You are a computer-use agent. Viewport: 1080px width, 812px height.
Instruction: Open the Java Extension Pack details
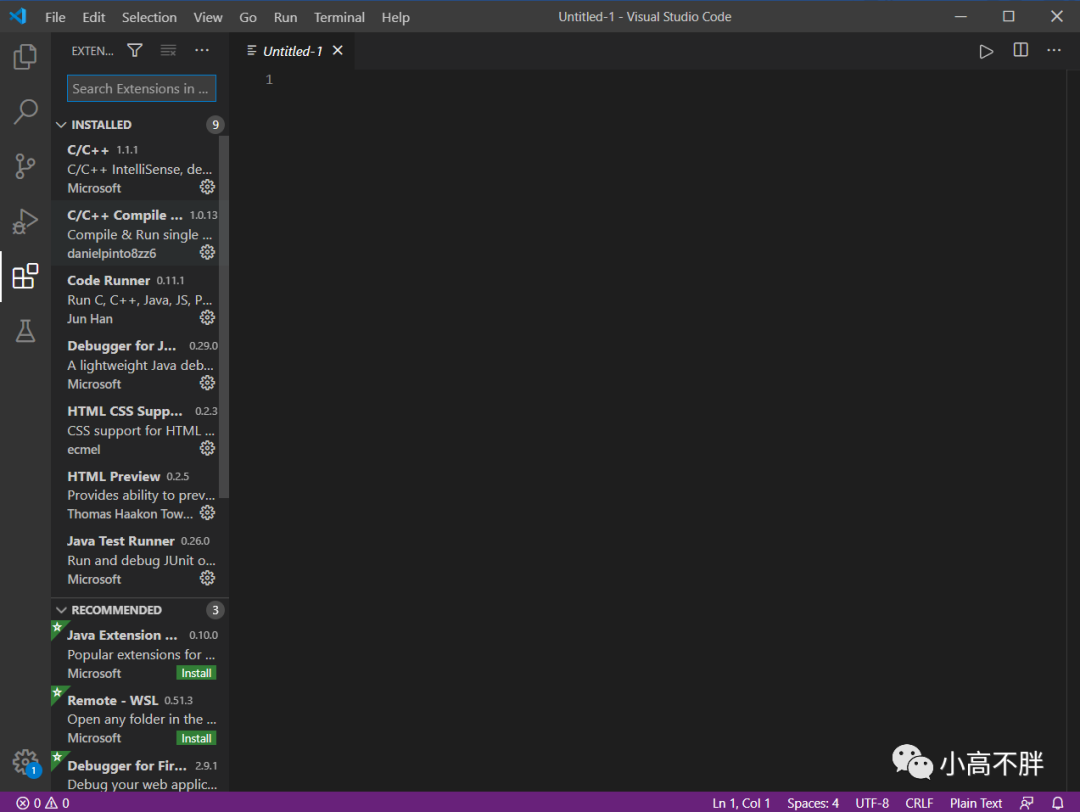pyautogui.click(x=140, y=654)
